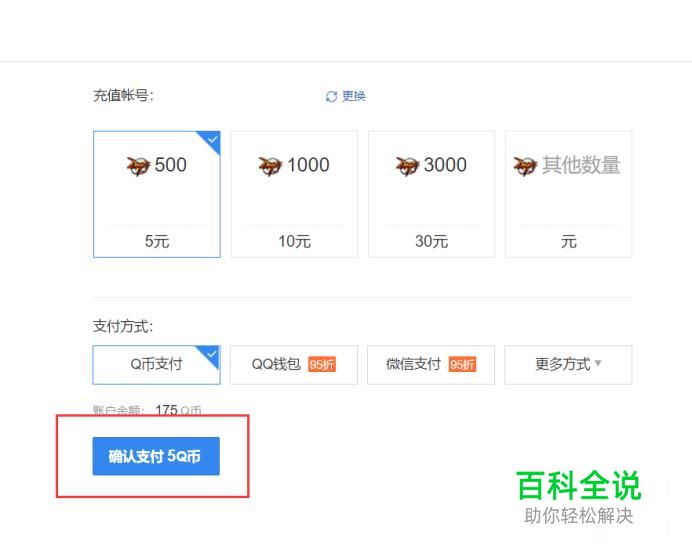Click the coin icon beside 其他数量
The width and height of the screenshot is (692, 560).
525,166
